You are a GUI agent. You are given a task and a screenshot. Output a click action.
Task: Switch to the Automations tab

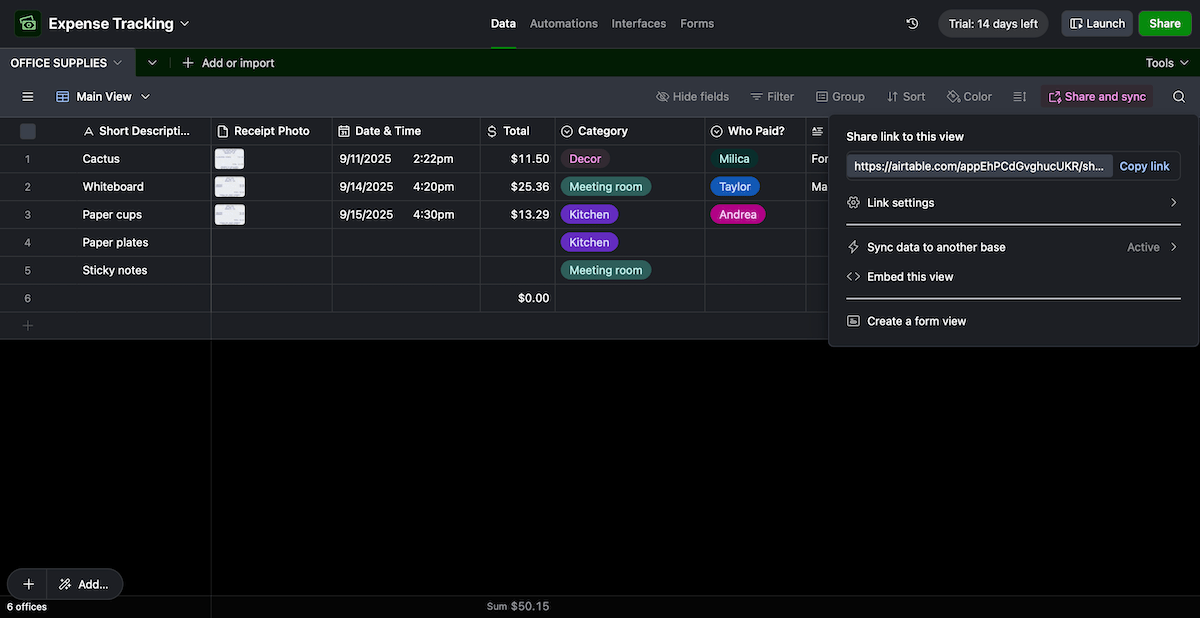563,22
